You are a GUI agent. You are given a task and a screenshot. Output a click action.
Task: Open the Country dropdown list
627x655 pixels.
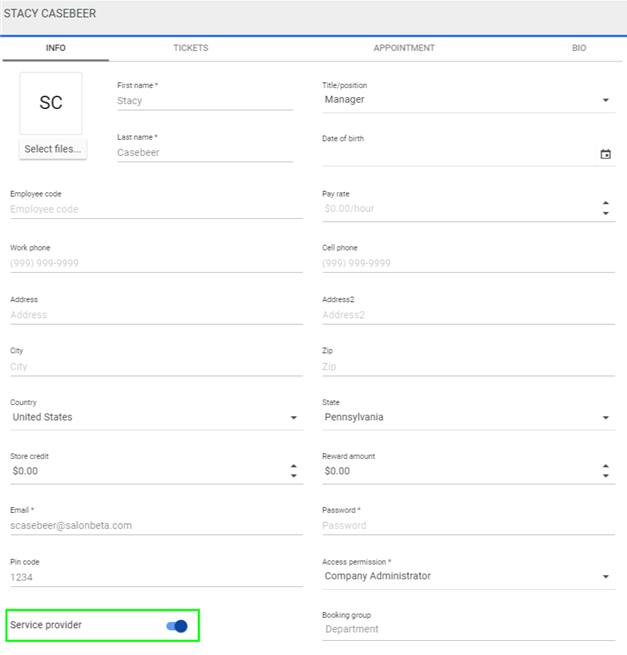click(293, 418)
